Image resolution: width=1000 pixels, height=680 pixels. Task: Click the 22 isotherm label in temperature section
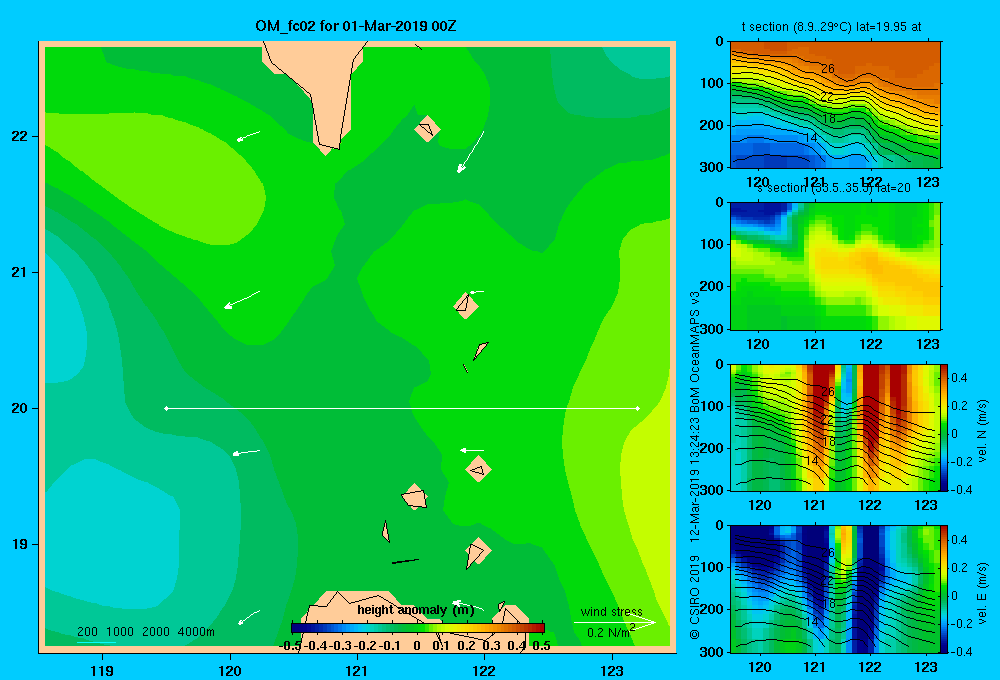click(x=827, y=97)
